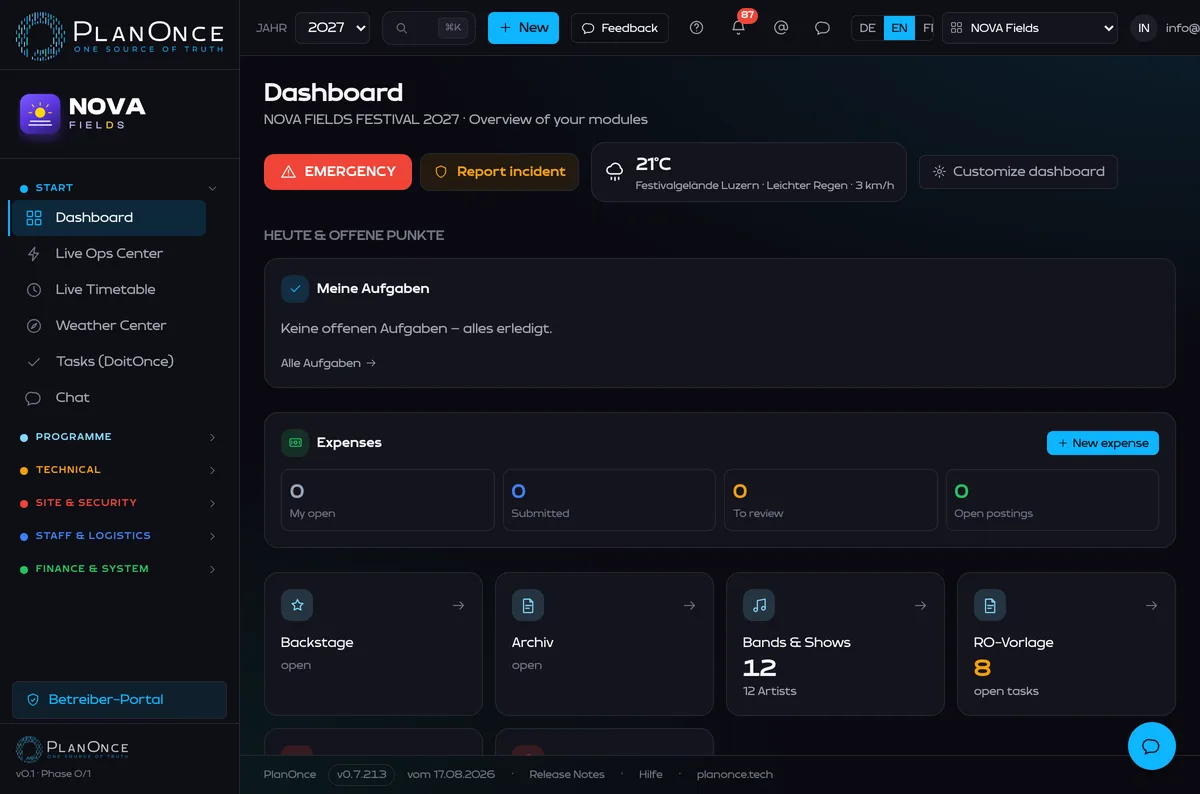The image size is (1200, 794).
Task: Click the IN user avatar
Action: point(1144,28)
